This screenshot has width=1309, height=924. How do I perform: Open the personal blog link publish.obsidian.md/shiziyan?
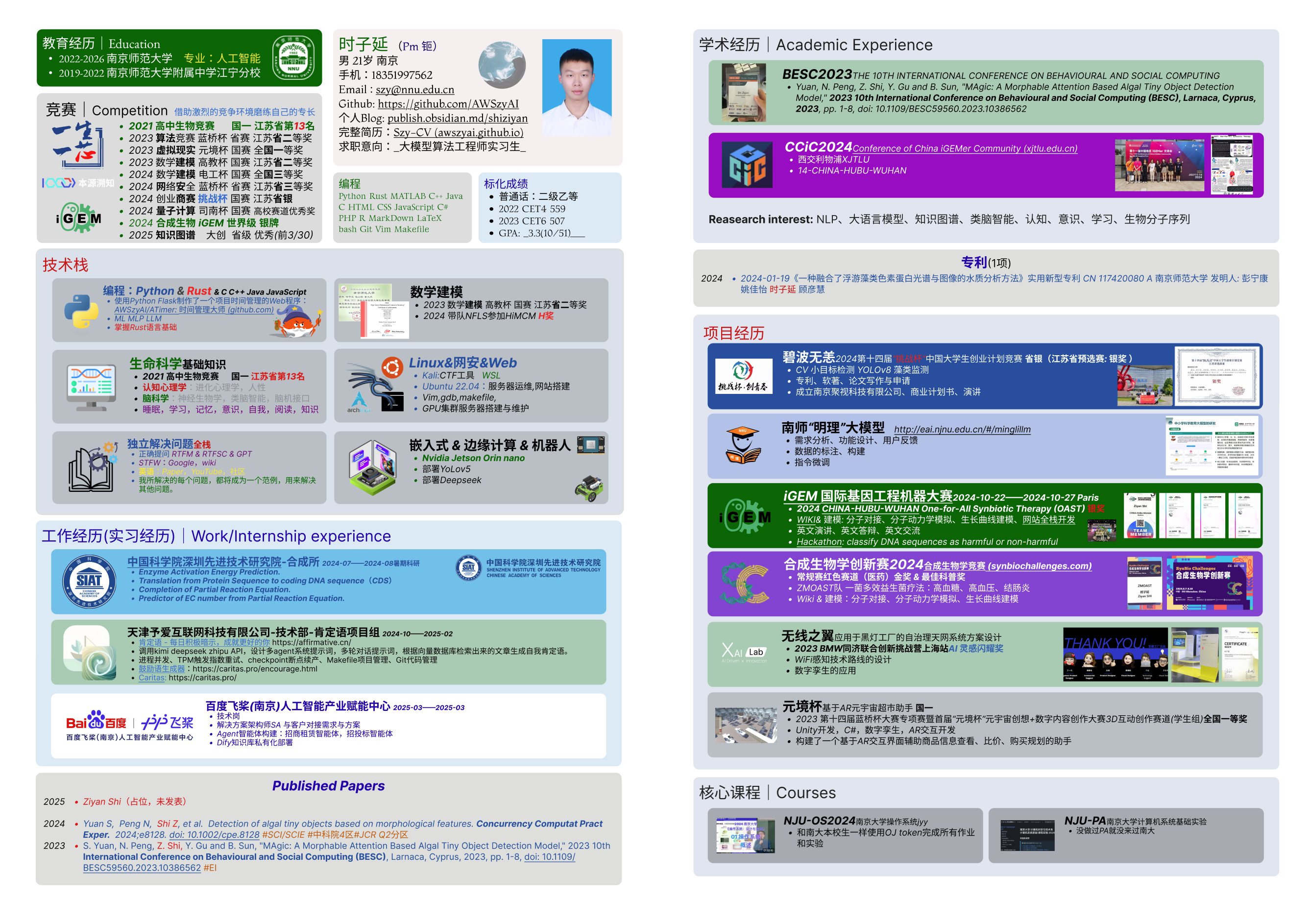tap(457, 118)
